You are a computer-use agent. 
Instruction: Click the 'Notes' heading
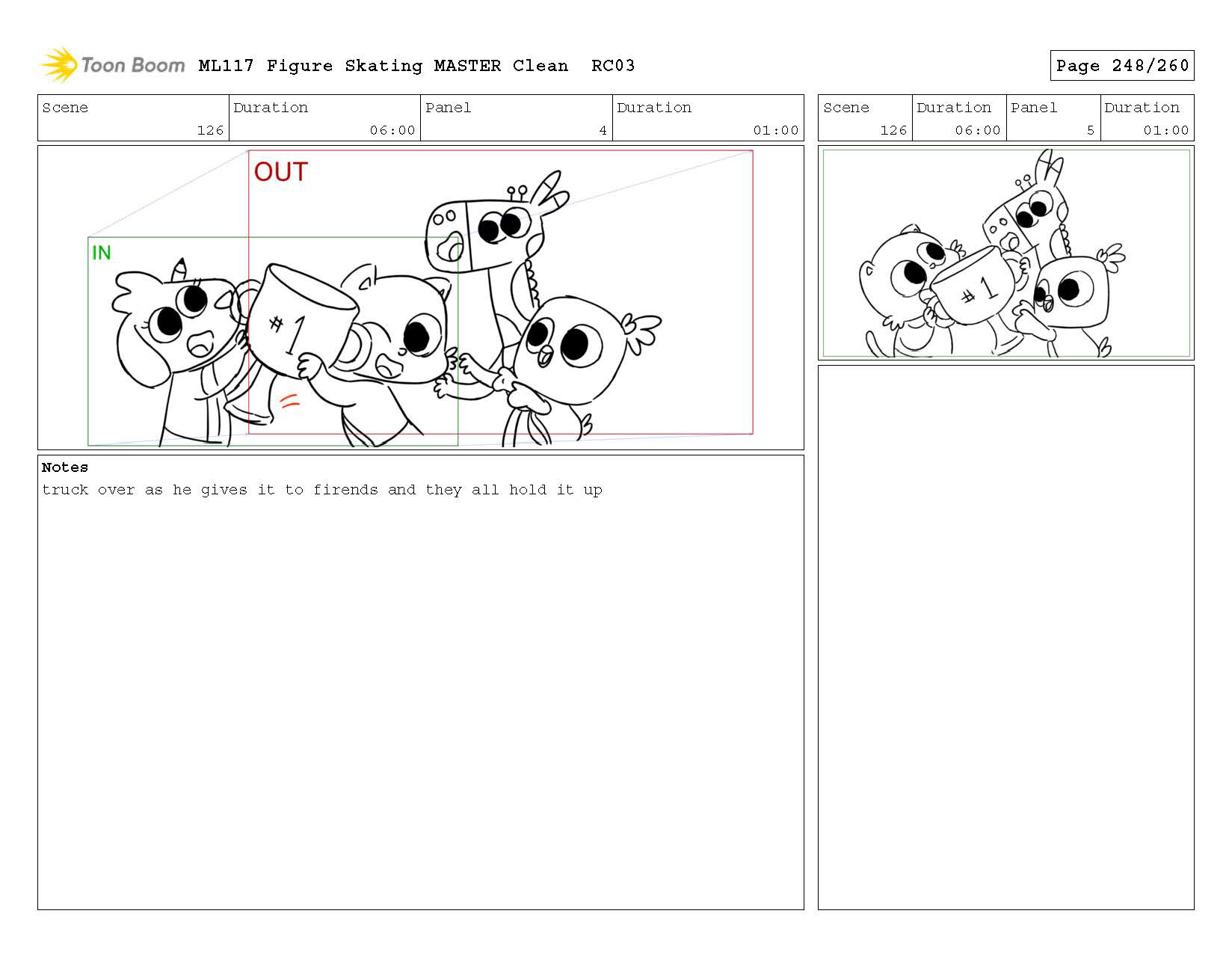(65, 467)
